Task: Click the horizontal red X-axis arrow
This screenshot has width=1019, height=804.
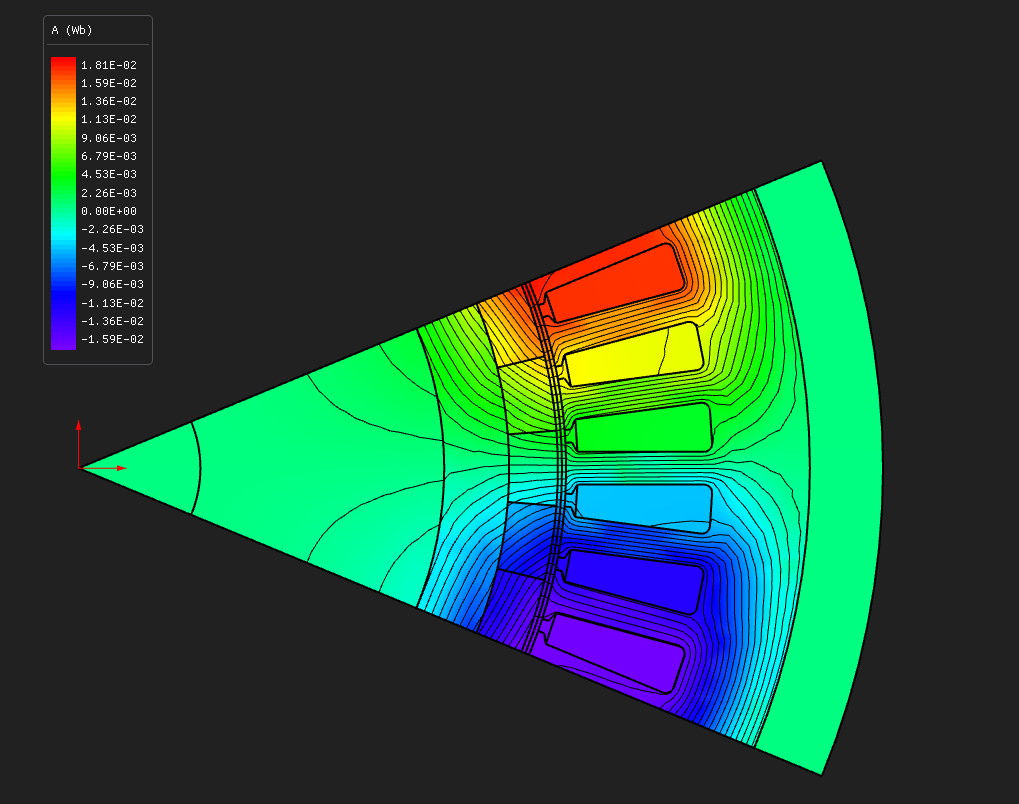Action: (x=104, y=468)
